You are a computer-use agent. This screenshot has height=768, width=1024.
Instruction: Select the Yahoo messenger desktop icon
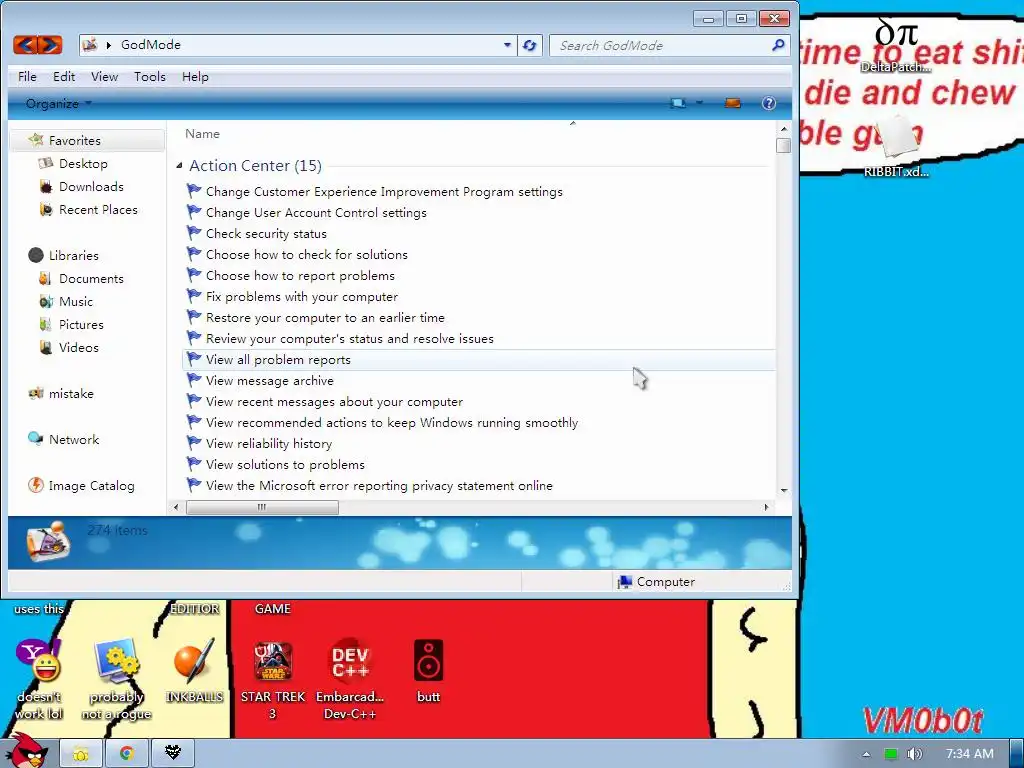point(39,679)
